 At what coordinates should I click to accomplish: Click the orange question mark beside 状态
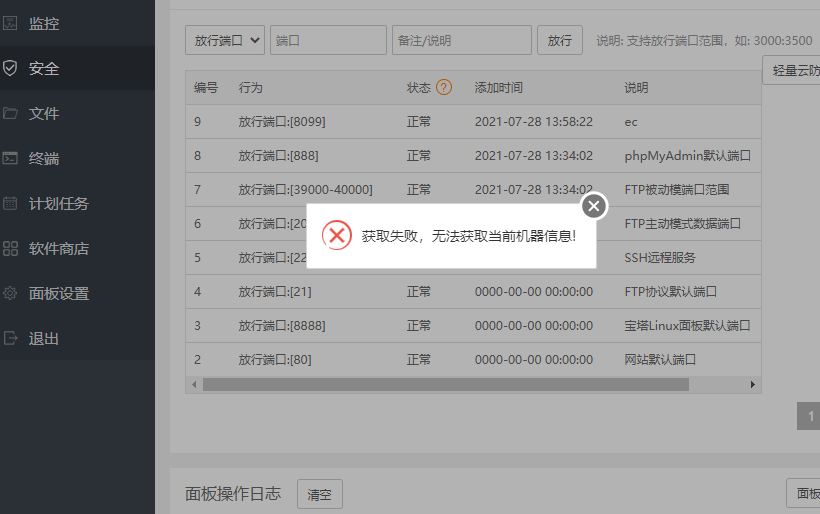(443, 87)
